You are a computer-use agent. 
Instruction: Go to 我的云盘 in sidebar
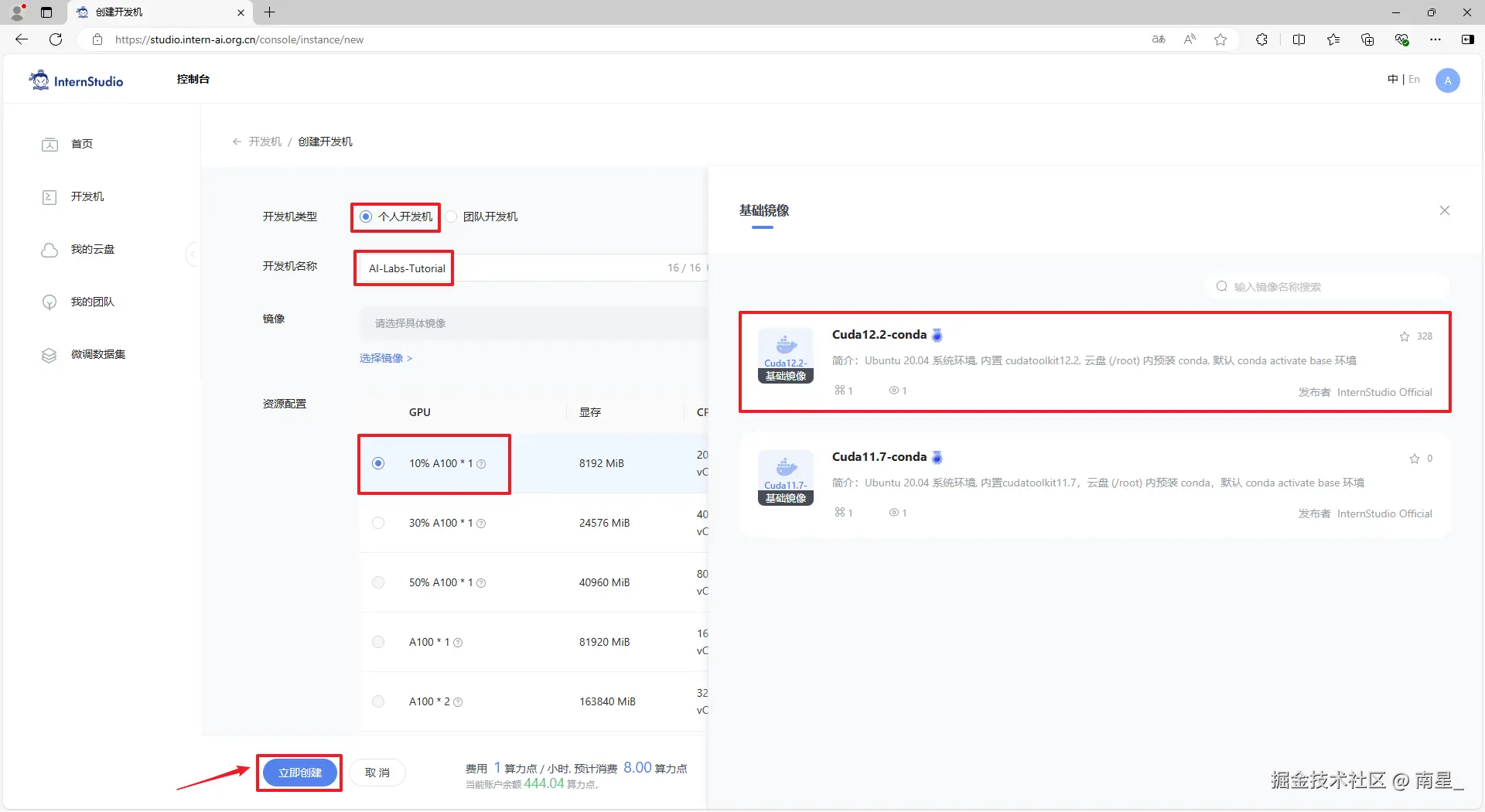[93, 249]
